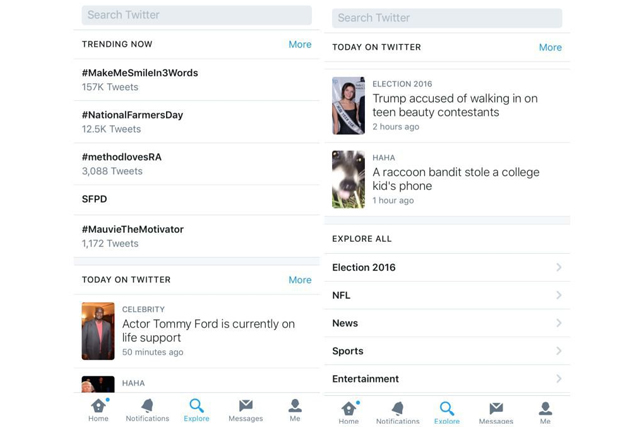This screenshot has width=642, height=427.
Task: Select News label in Explore All
Action: [x=345, y=323]
